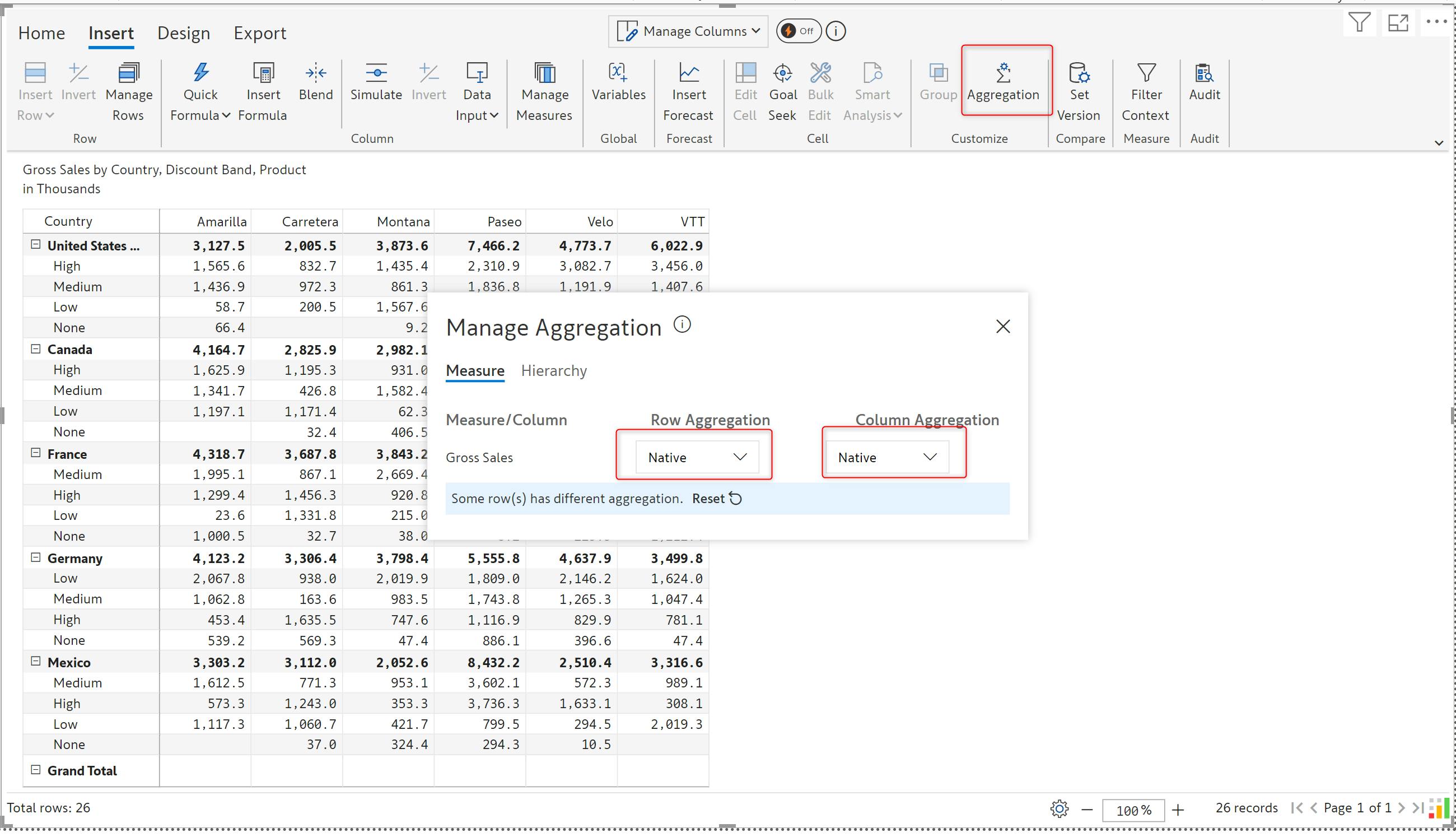Viewport: 1456px width, 837px height.
Task: Collapse the Canada row group
Action: click(36, 349)
